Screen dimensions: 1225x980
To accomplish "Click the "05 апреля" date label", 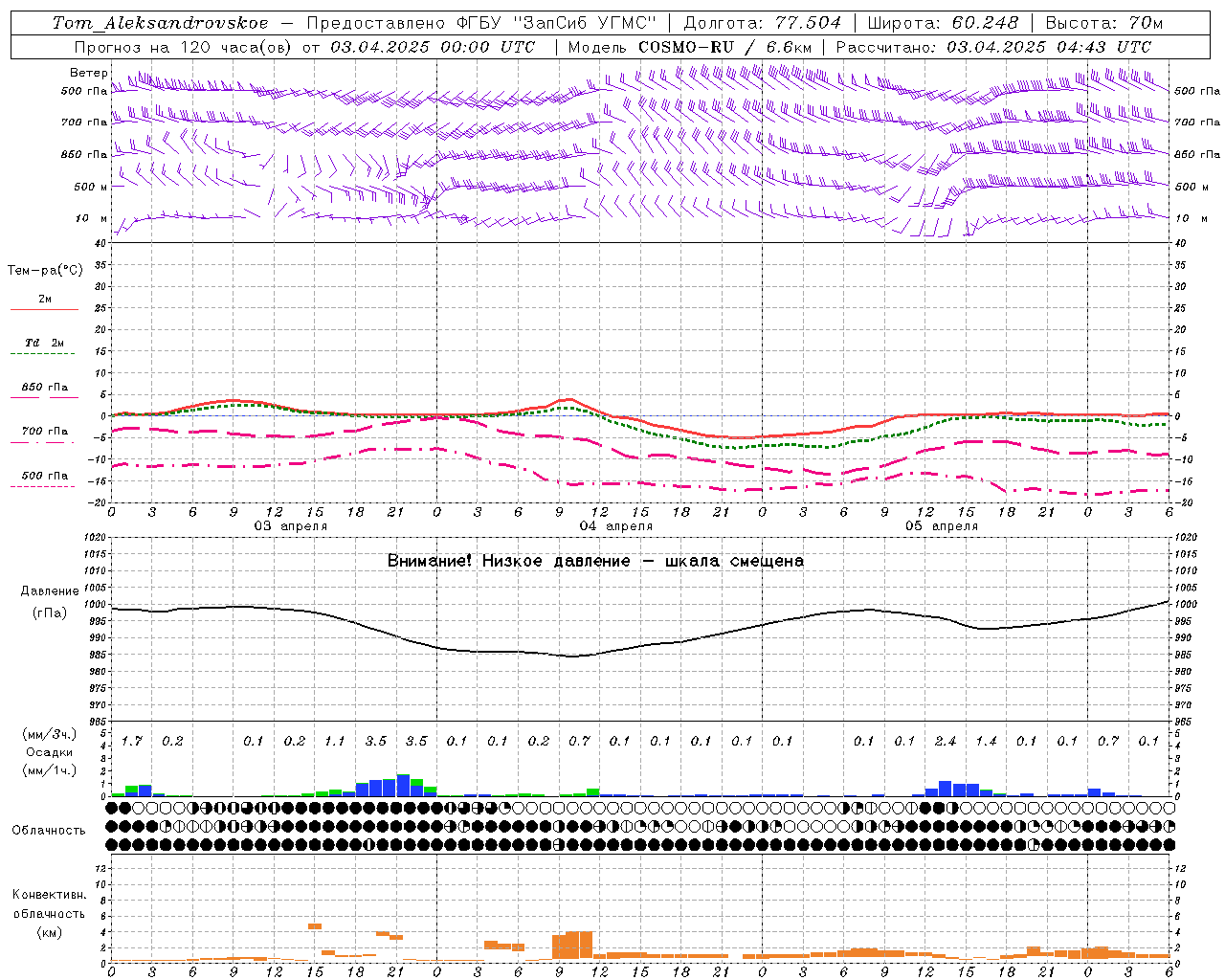I will click(x=942, y=526).
